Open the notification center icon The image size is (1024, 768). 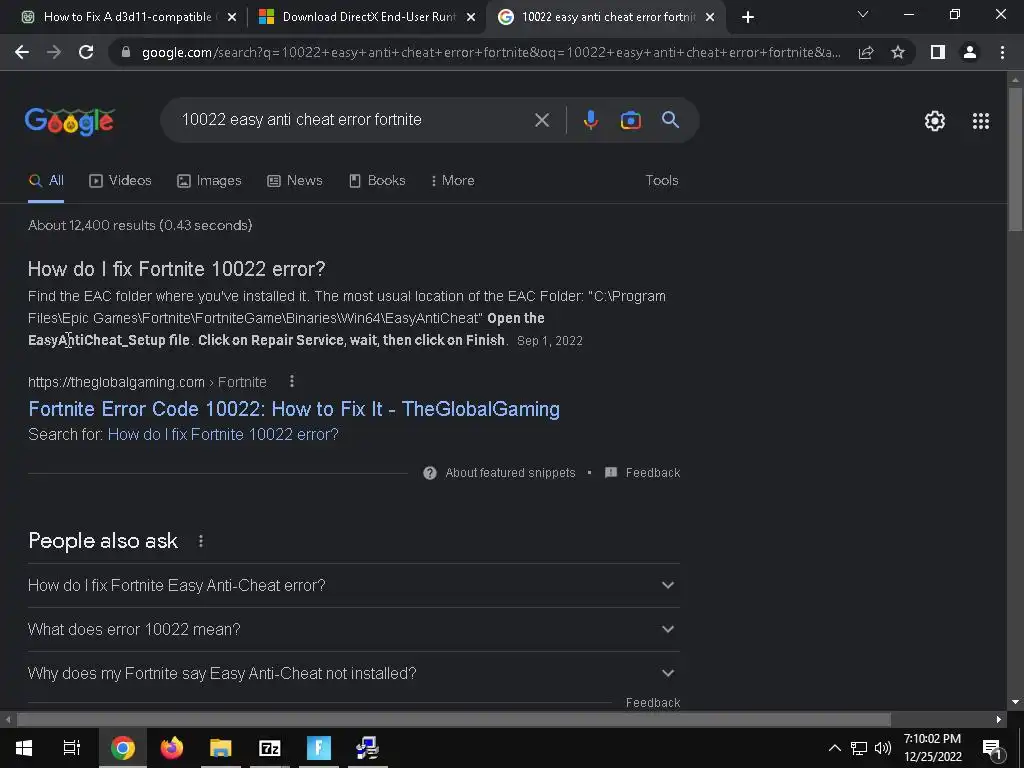pyautogui.click(x=992, y=749)
